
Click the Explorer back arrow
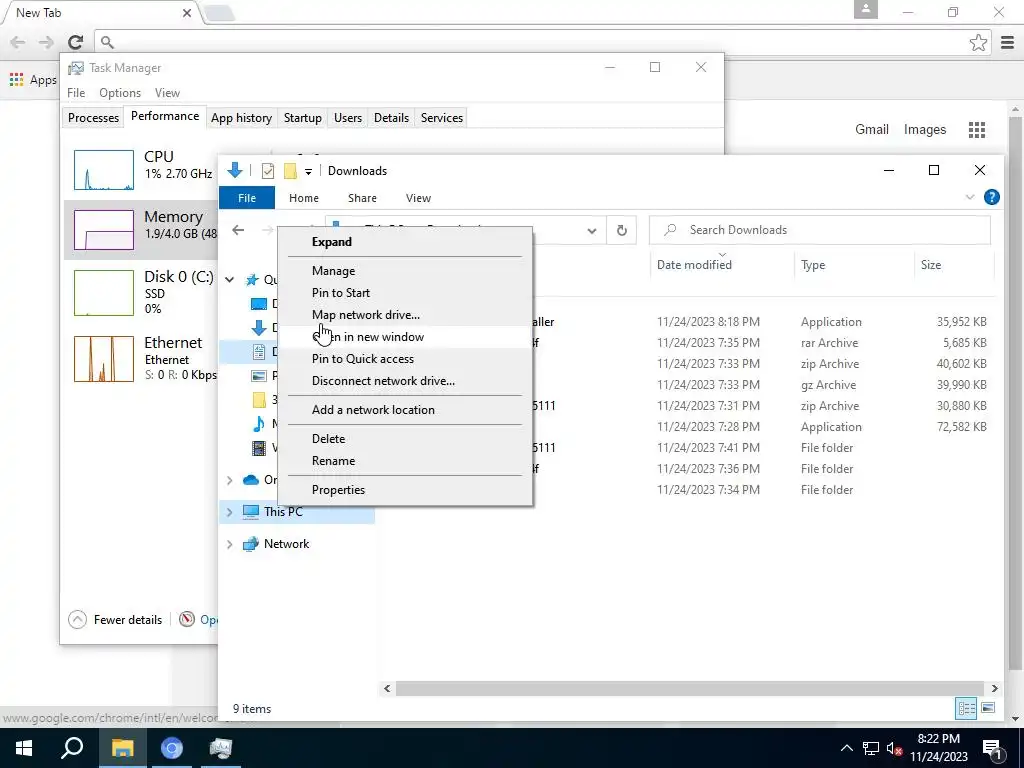coord(238,230)
